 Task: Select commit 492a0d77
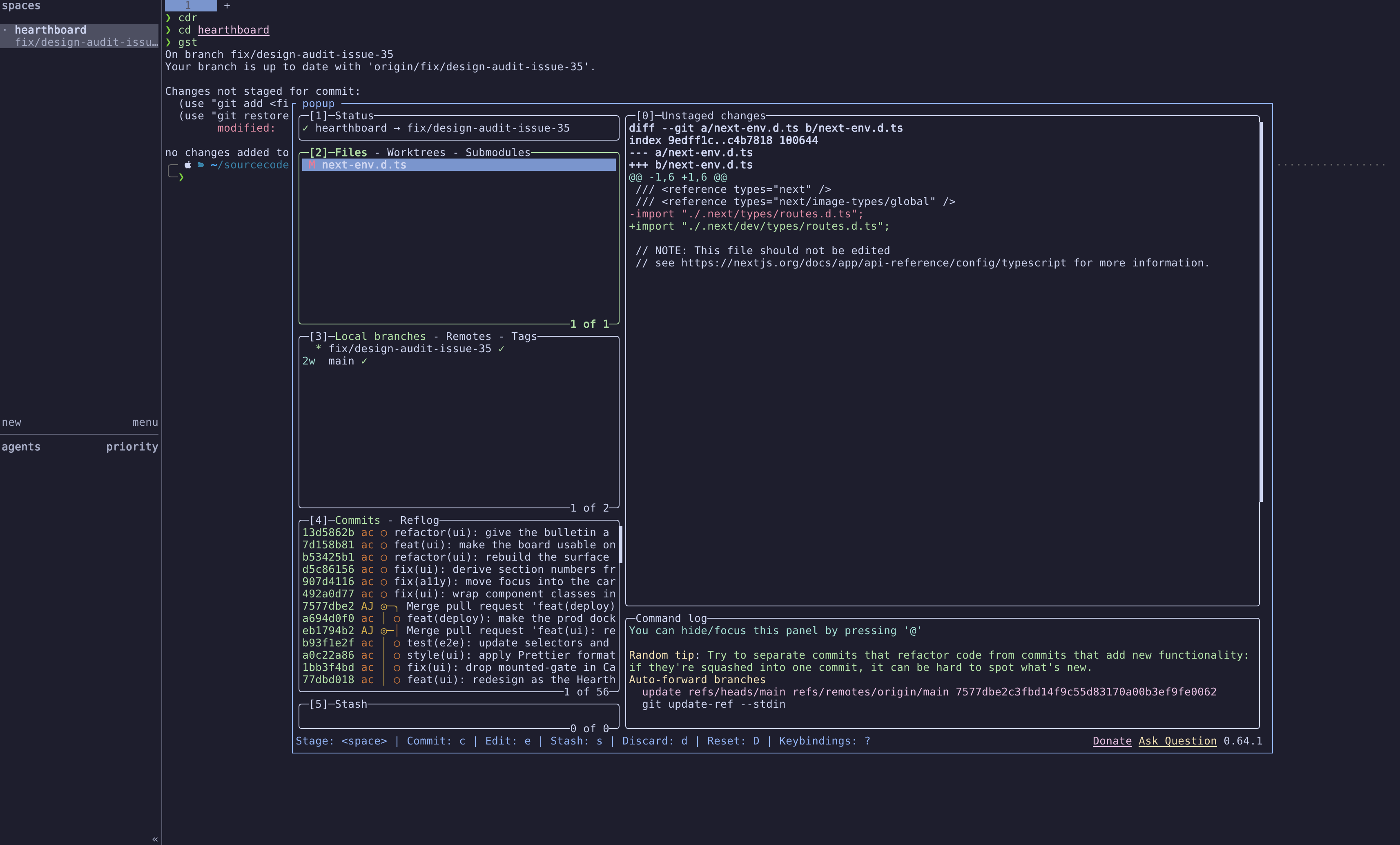click(459, 594)
